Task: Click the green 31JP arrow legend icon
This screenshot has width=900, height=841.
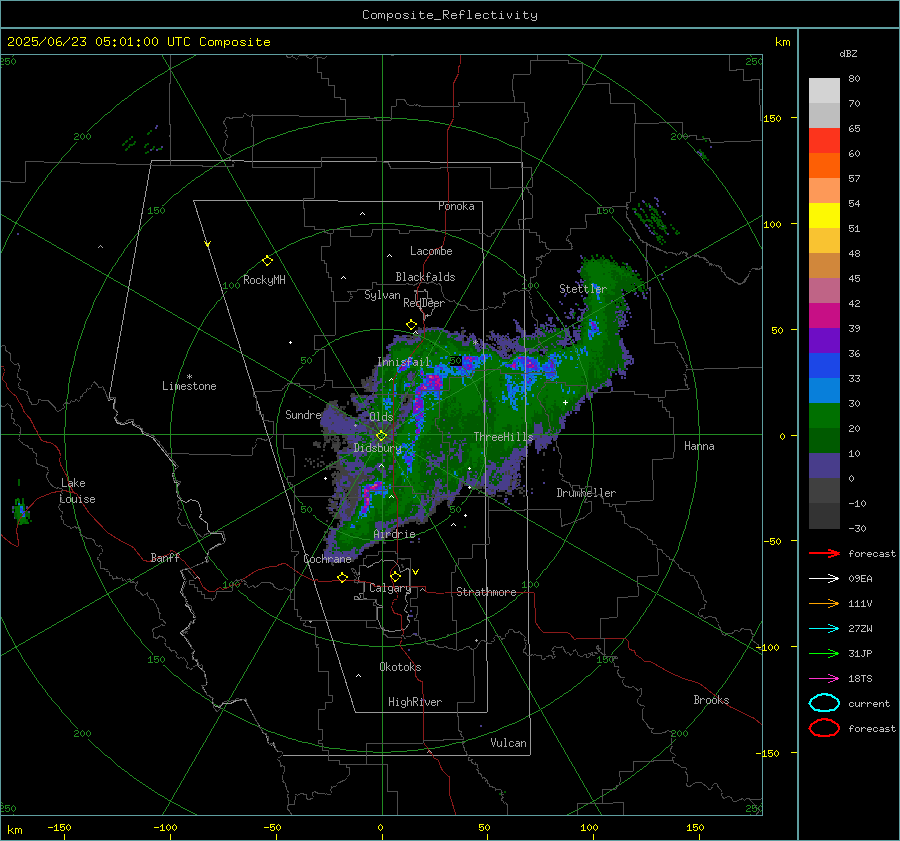Action: [x=824, y=653]
